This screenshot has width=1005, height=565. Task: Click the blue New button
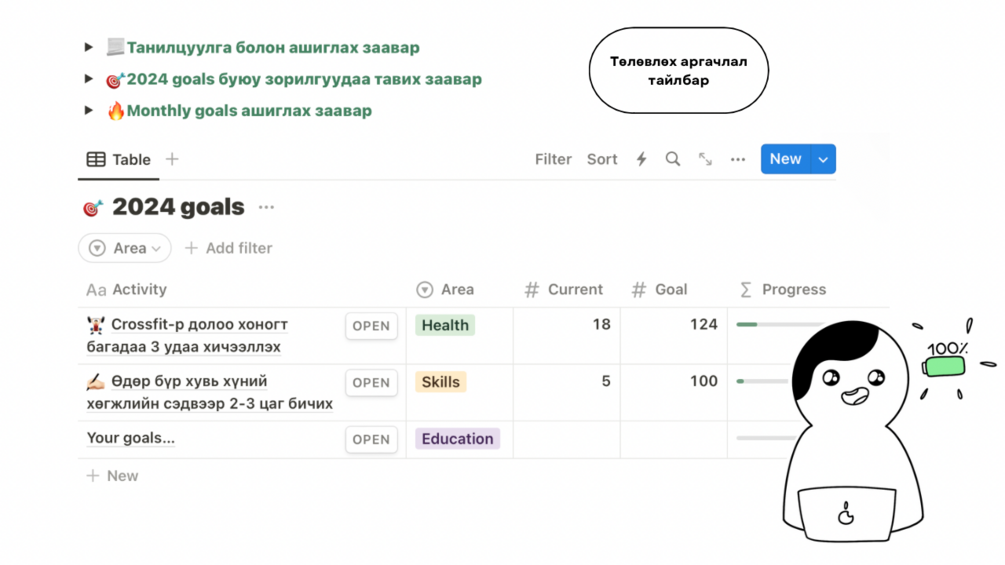click(x=785, y=159)
